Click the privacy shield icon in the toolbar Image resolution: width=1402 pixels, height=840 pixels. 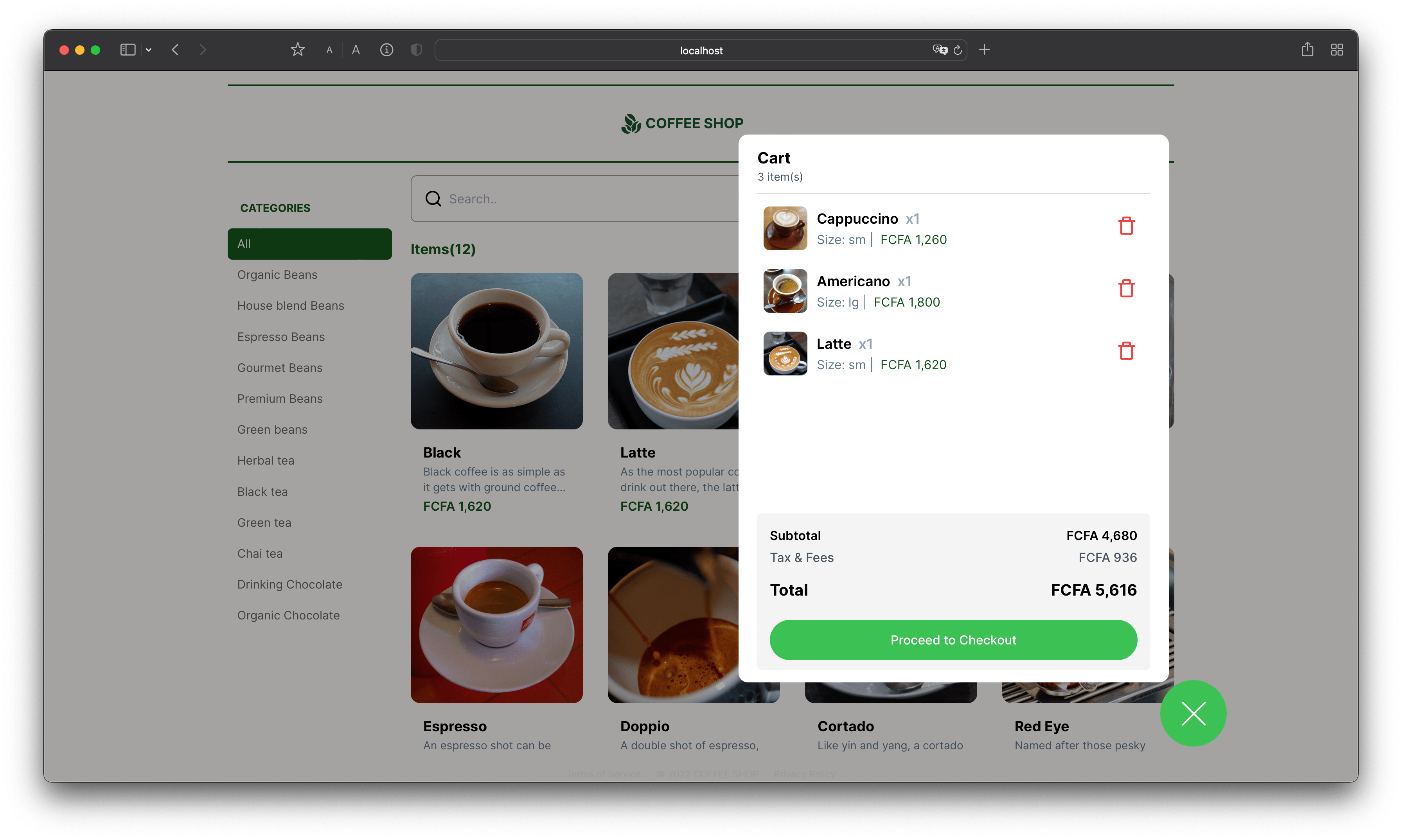[x=416, y=50]
